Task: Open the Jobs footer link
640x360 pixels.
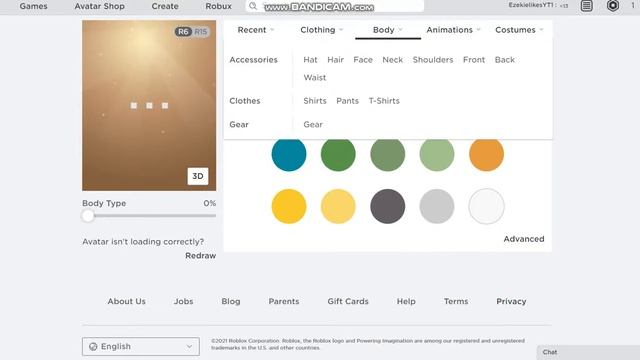Action: [183, 301]
